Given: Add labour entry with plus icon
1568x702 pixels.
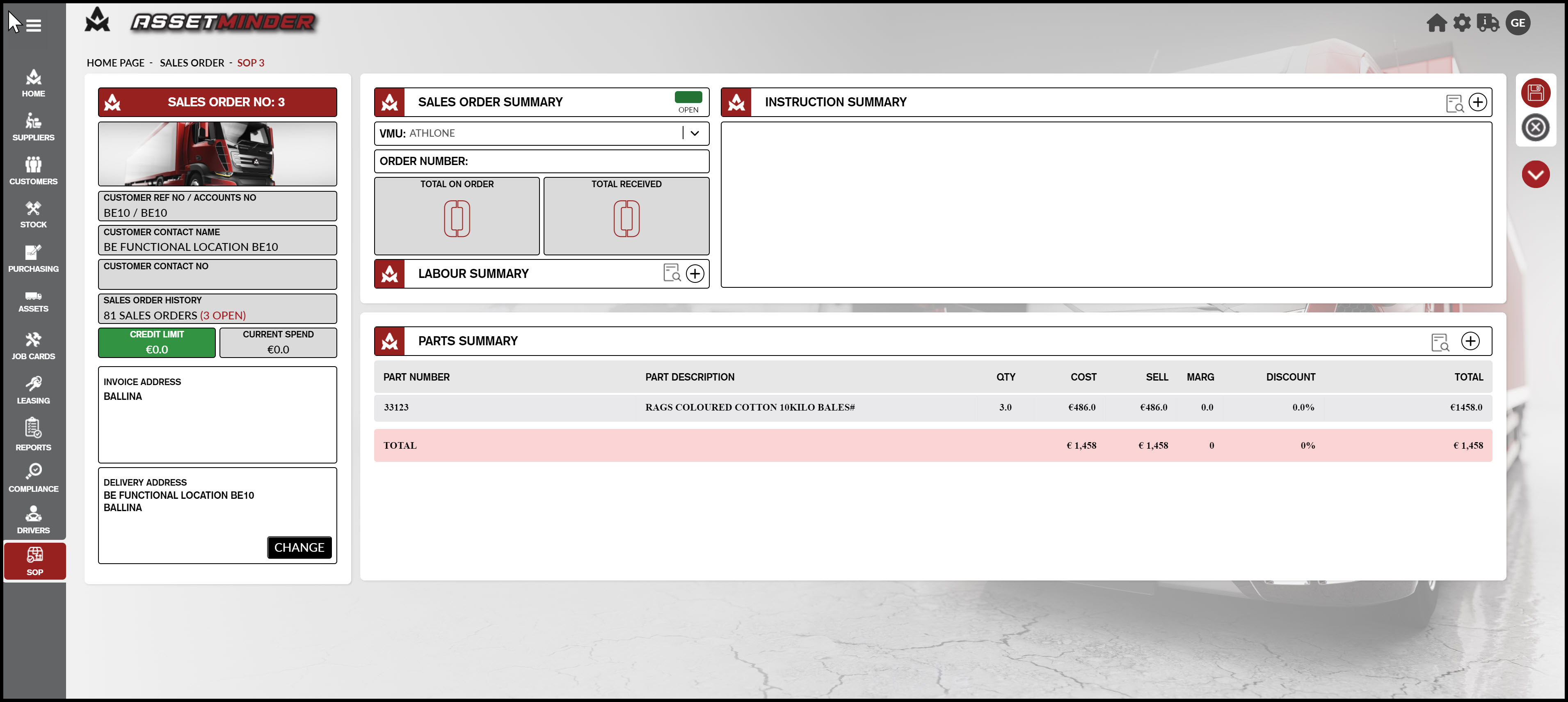Looking at the screenshot, I should (695, 274).
